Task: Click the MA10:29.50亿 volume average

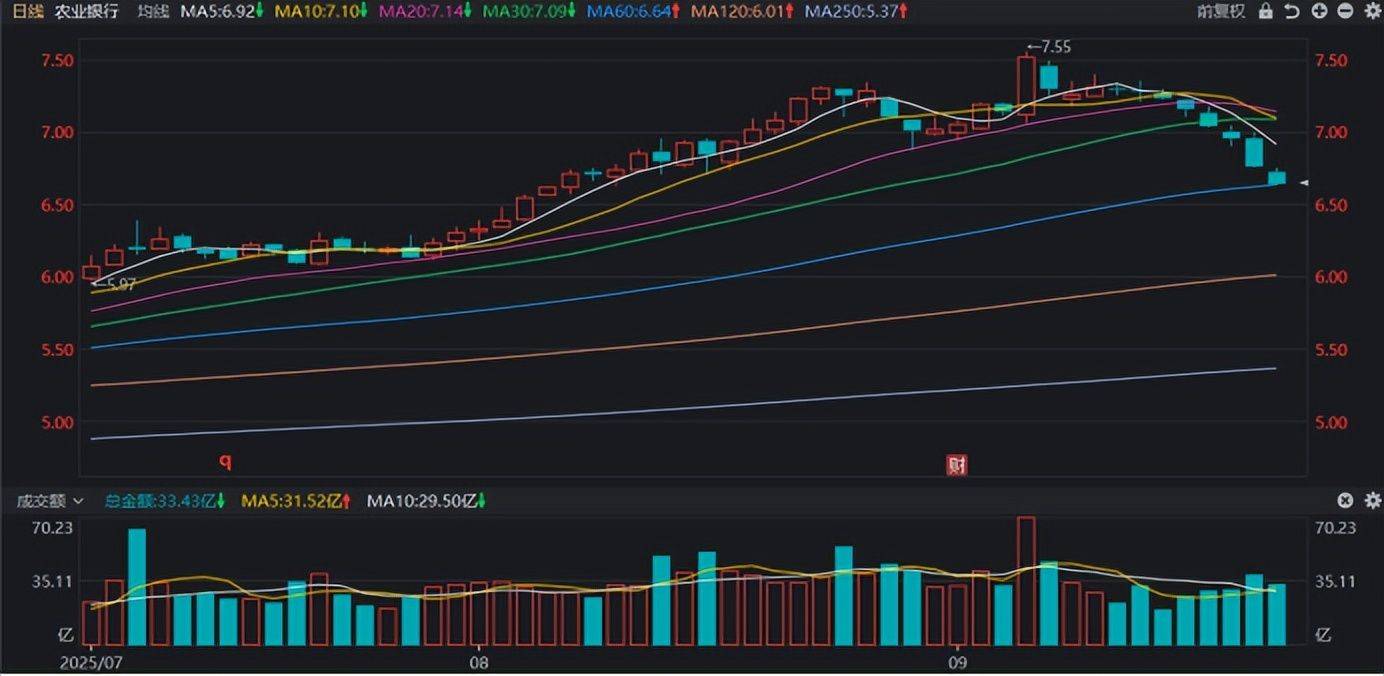Action: pyautogui.click(x=427, y=500)
